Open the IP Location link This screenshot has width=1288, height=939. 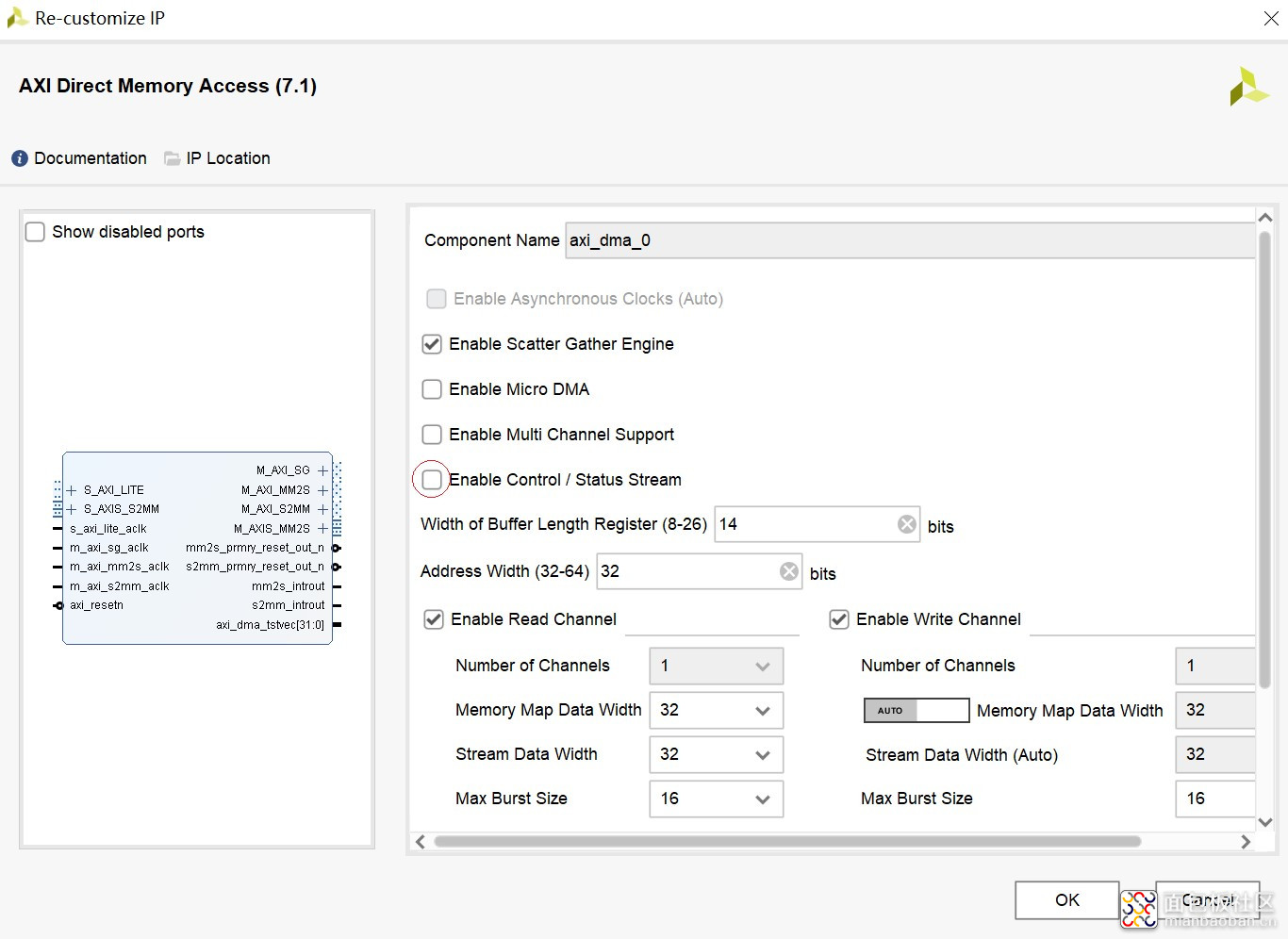pos(228,158)
